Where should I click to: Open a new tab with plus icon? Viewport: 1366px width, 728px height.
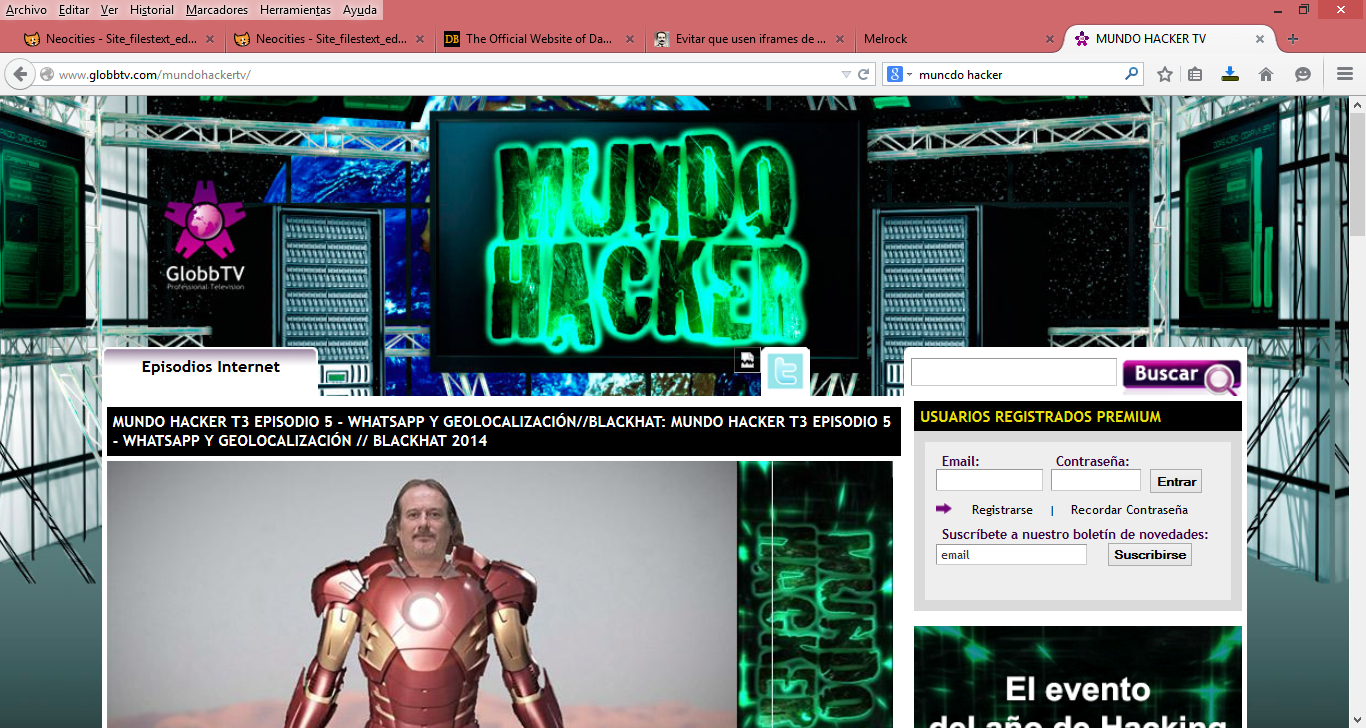[1293, 39]
